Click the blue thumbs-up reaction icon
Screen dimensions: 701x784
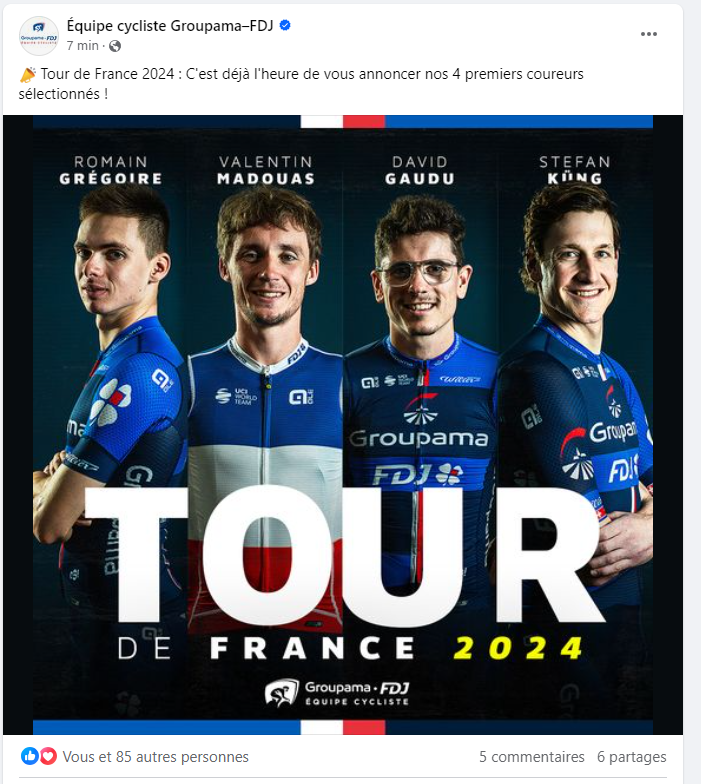click(30, 756)
